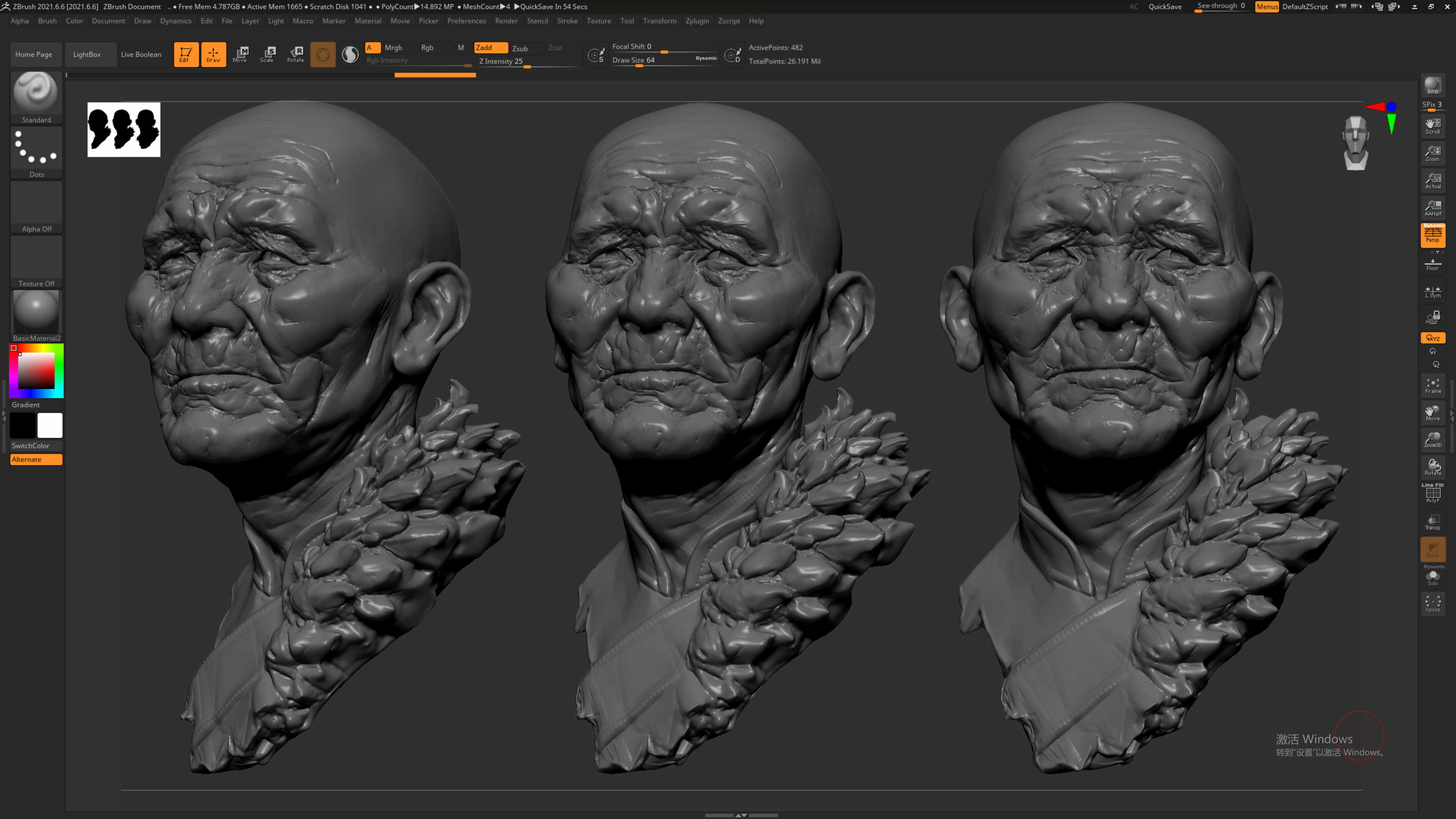Click the QuickSave button
Image resolution: width=1456 pixels, height=819 pixels.
click(1165, 7)
